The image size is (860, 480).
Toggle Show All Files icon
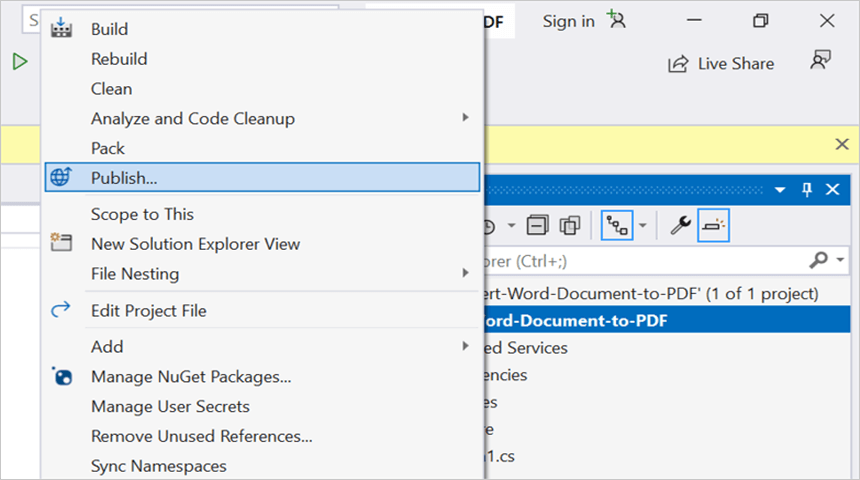point(570,225)
